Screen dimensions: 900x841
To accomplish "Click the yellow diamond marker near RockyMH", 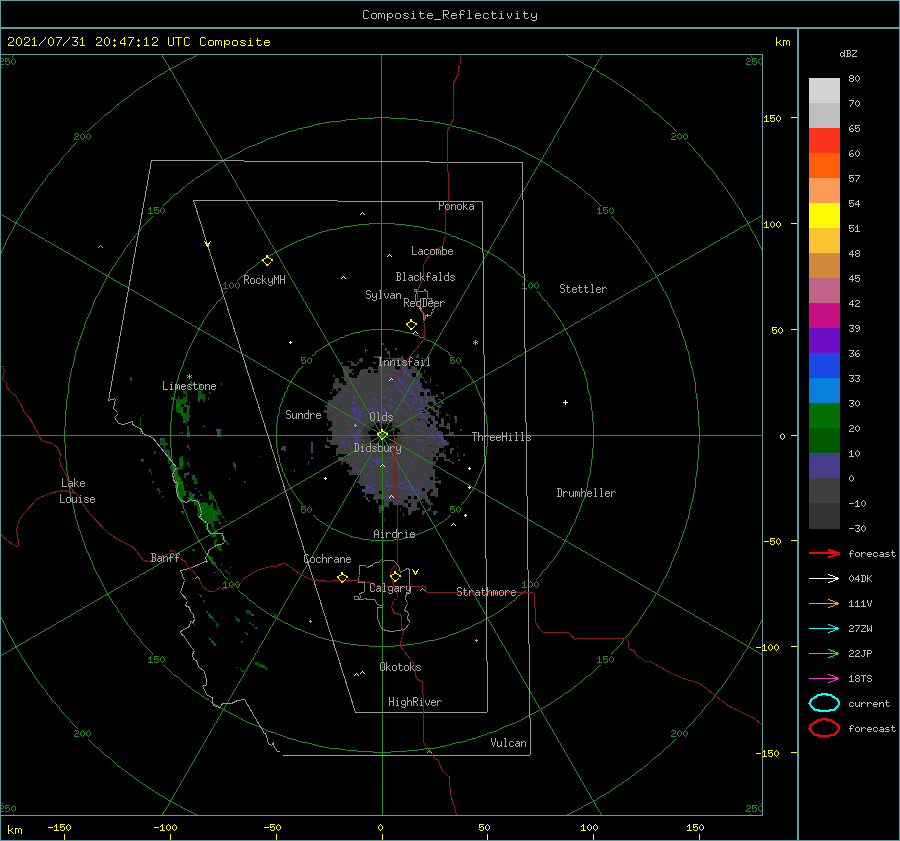I will coord(267,261).
